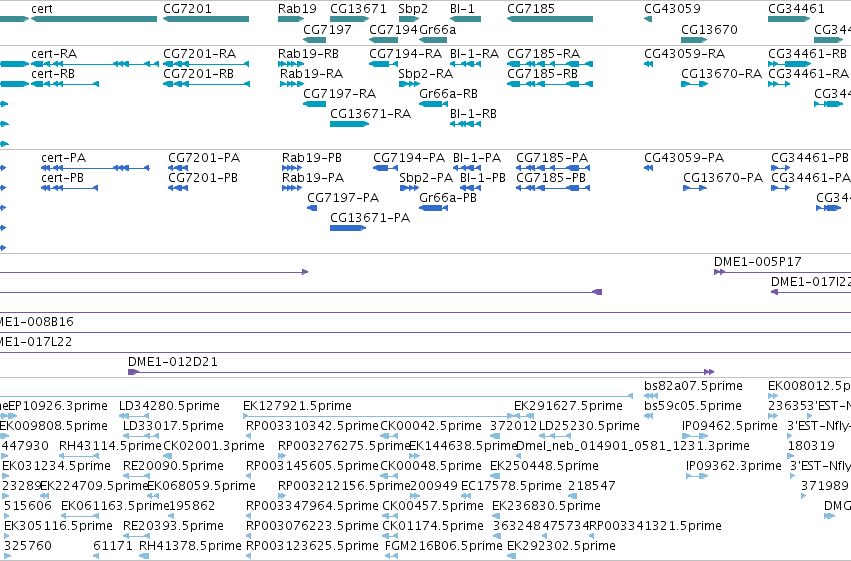Select the Rab19-PB protein feature
Viewport: 851px width, 561px height.
(292, 168)
